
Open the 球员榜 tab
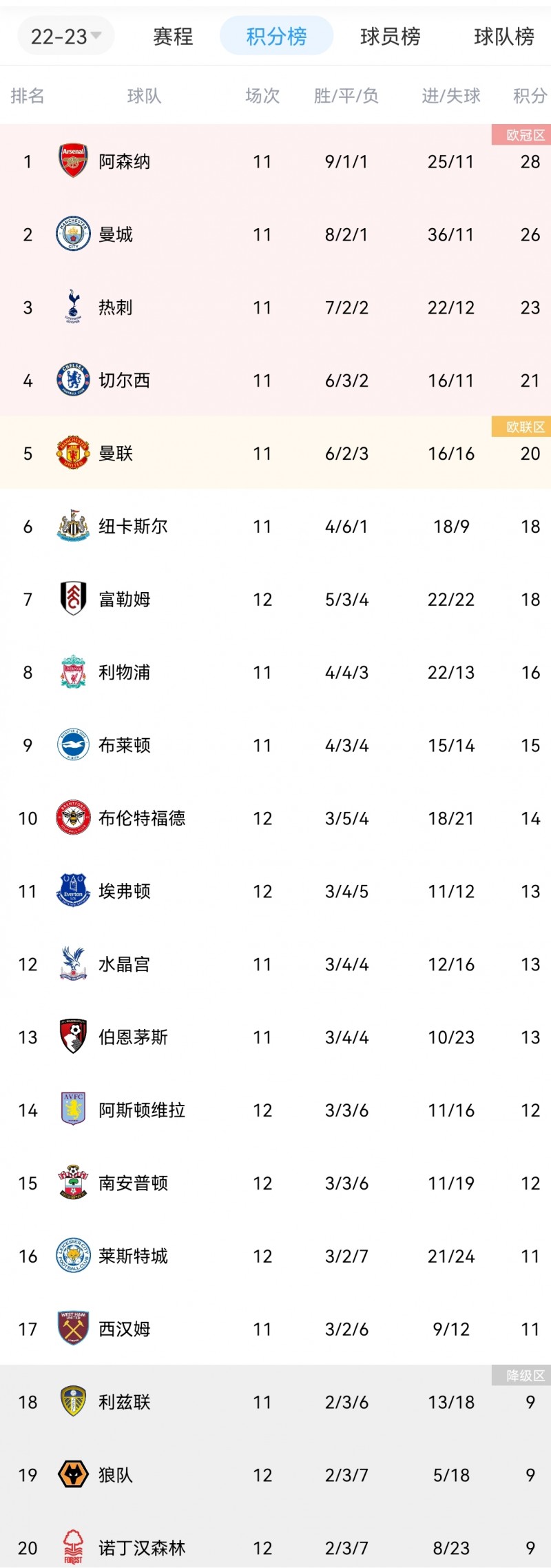pyautogui.click(x=390, y=36)
